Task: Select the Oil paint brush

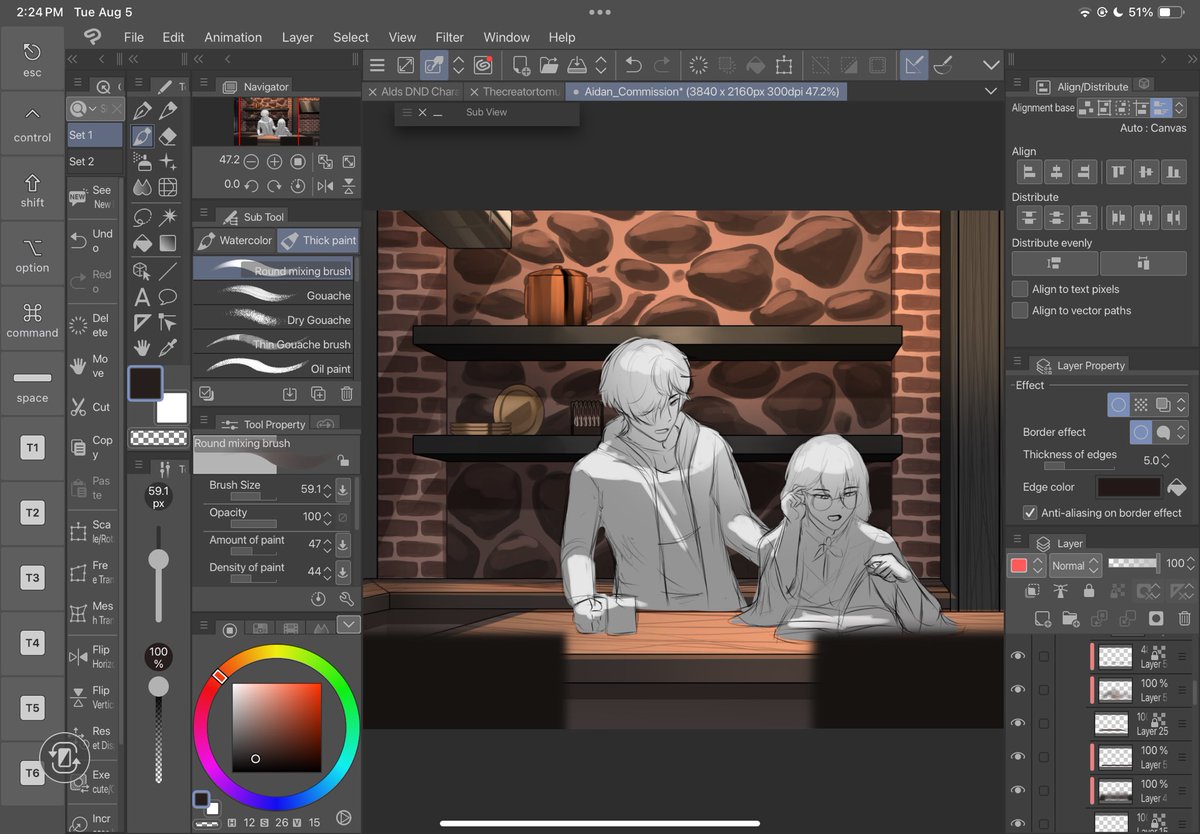Action: [x=273, y=368]
